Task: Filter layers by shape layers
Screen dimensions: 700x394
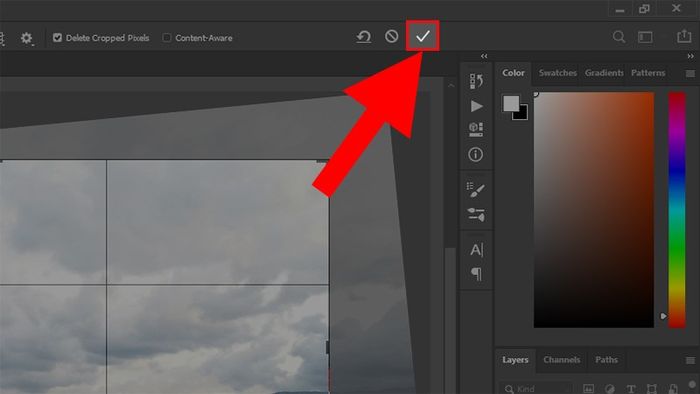Action: pyautogui.click(x=652, y=389)
